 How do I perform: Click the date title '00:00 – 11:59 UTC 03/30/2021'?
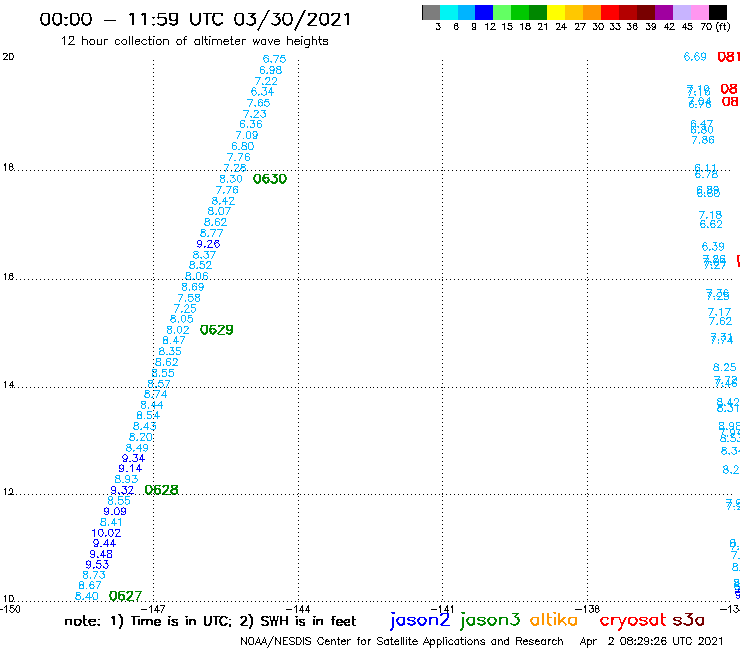tap(195, 19)
